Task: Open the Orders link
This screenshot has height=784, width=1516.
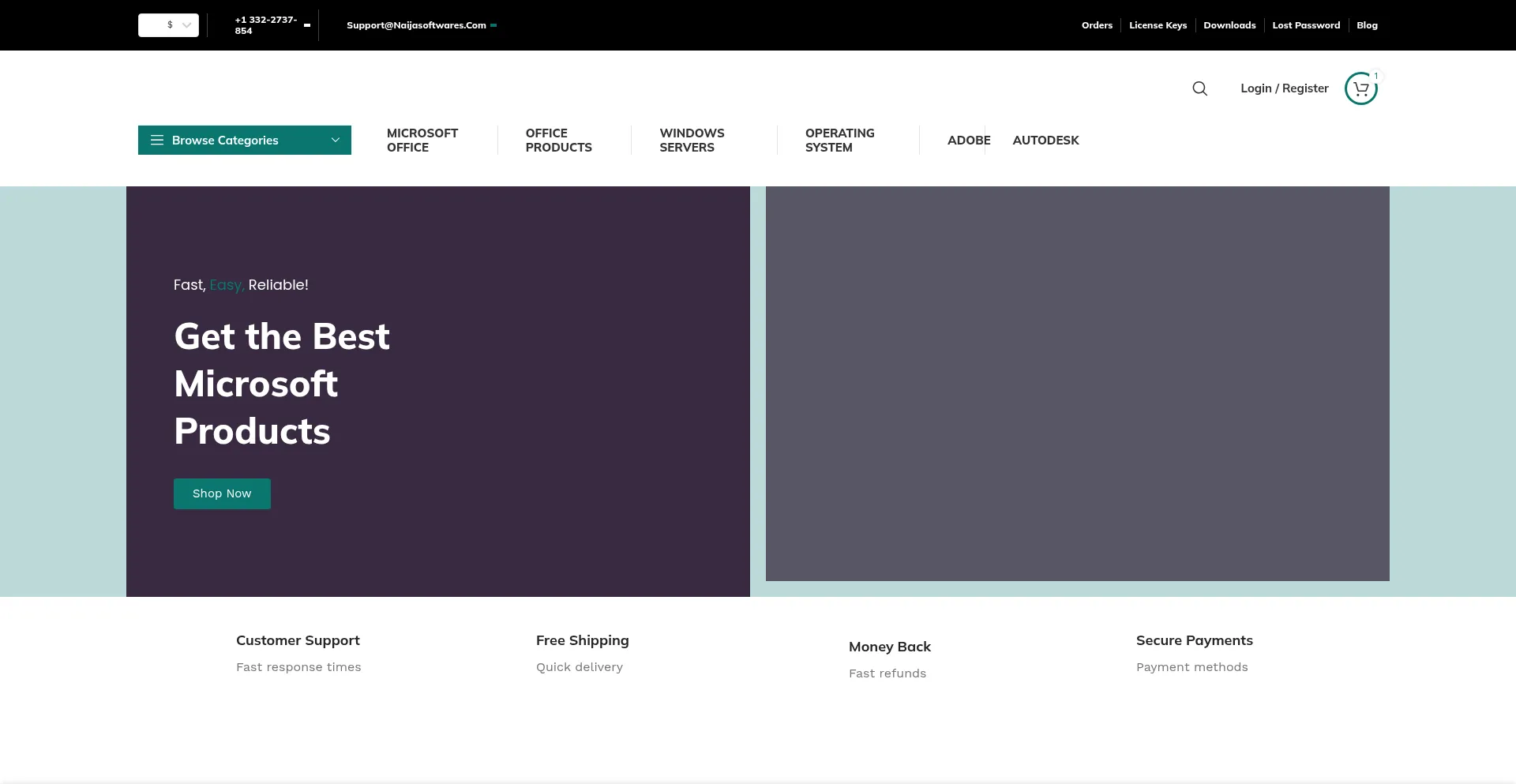Action: click(1097, 25)
